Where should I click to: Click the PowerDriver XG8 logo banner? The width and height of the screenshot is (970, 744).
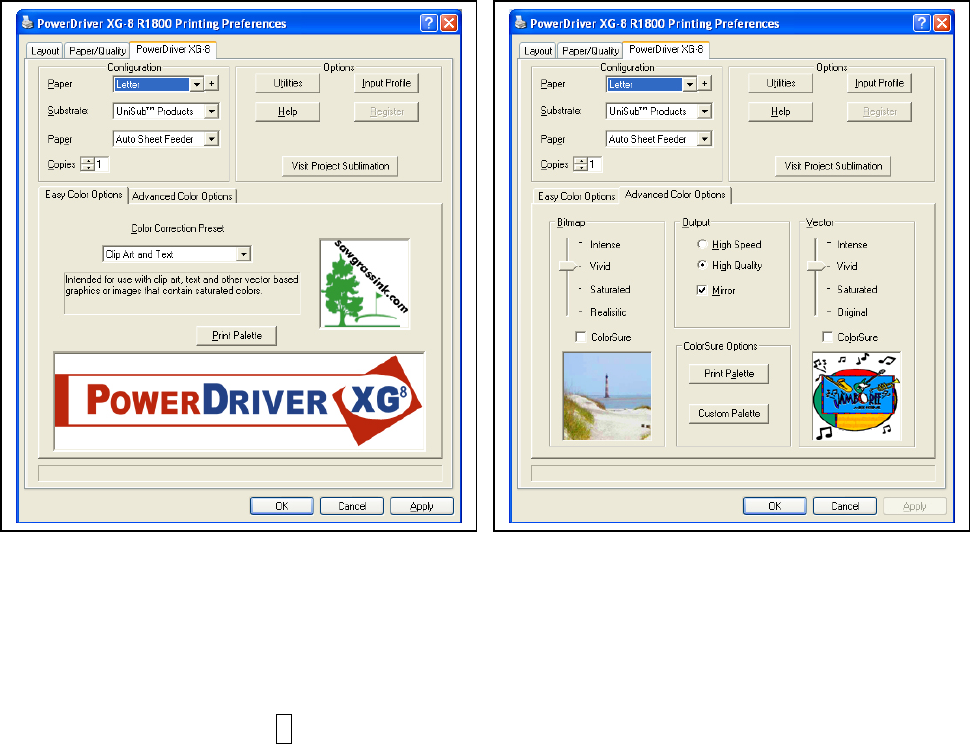click(239, 401)
